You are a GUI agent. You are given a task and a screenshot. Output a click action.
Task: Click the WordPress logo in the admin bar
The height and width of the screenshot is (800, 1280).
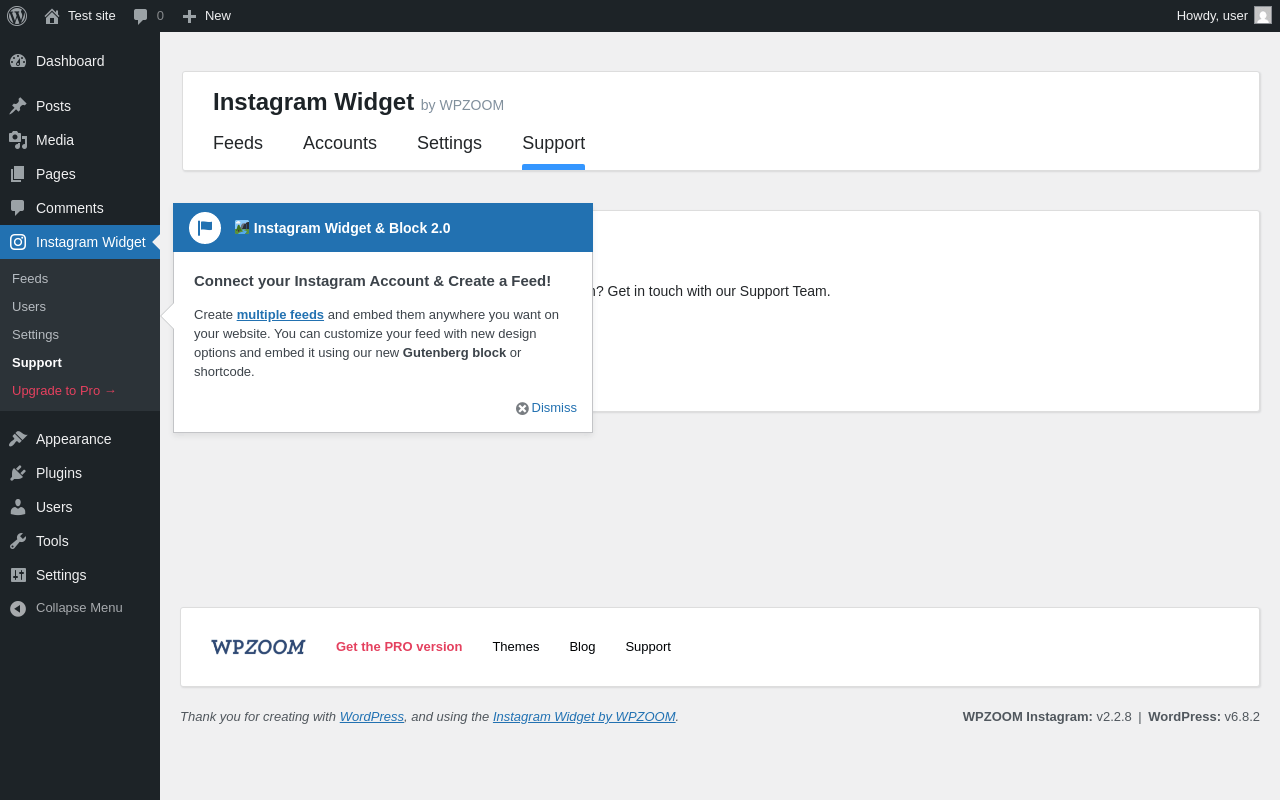(x=17, y=16)
